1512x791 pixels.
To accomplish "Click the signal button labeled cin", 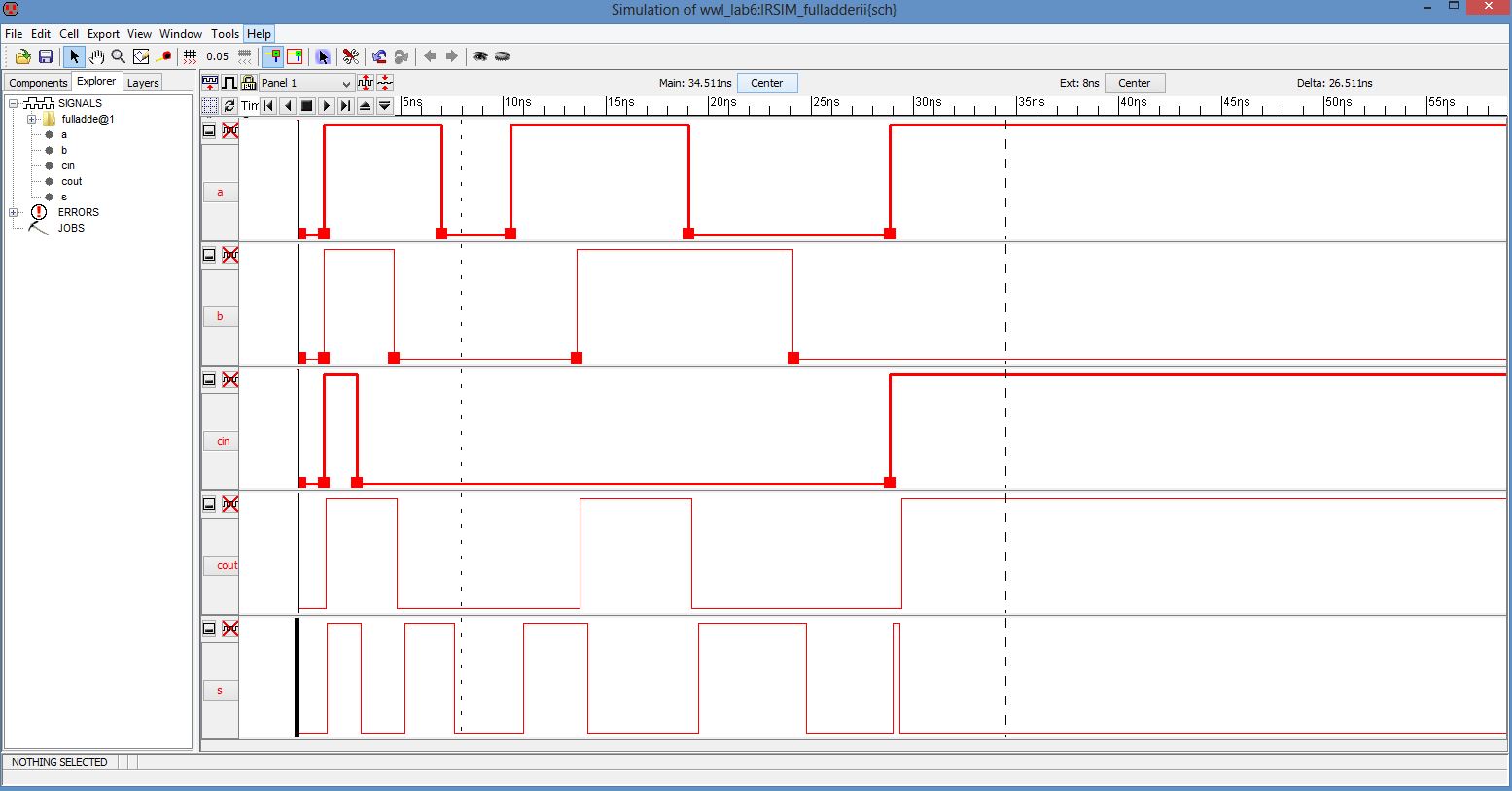I will [222, 441].
